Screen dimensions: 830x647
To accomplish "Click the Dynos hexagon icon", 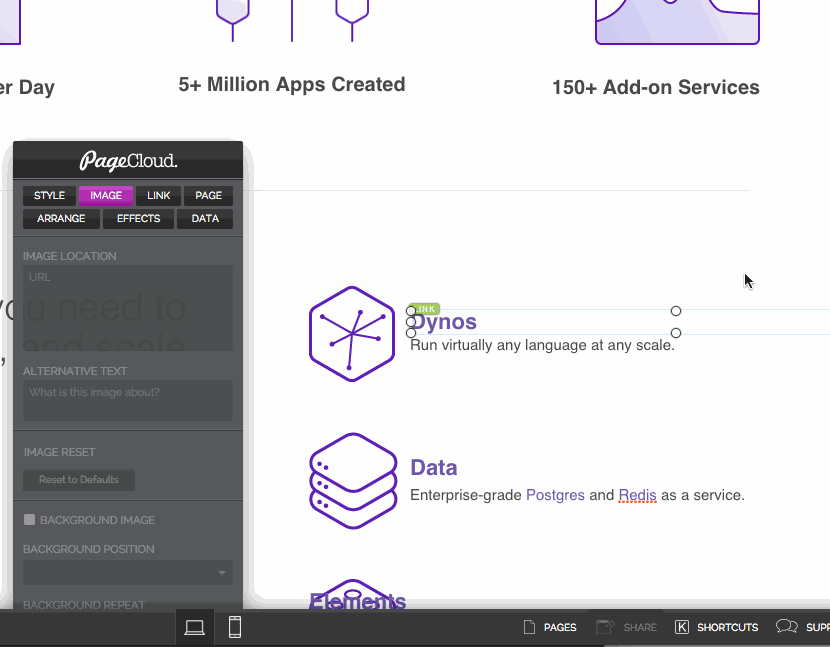I will coord(352,334).
